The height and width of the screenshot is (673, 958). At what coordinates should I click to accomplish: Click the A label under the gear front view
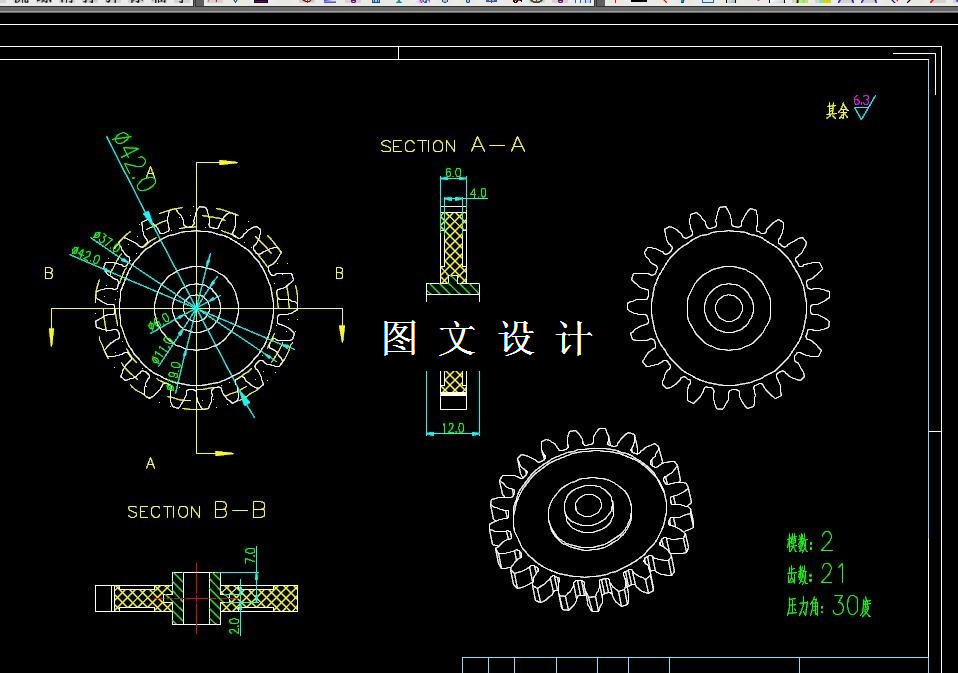(x=150, y=464)
